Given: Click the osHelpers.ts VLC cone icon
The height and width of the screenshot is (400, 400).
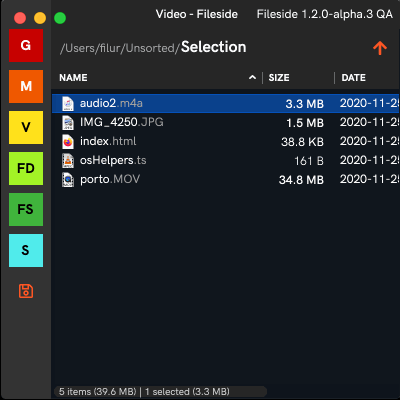Looking at the screenshot, I should point(68,161).
